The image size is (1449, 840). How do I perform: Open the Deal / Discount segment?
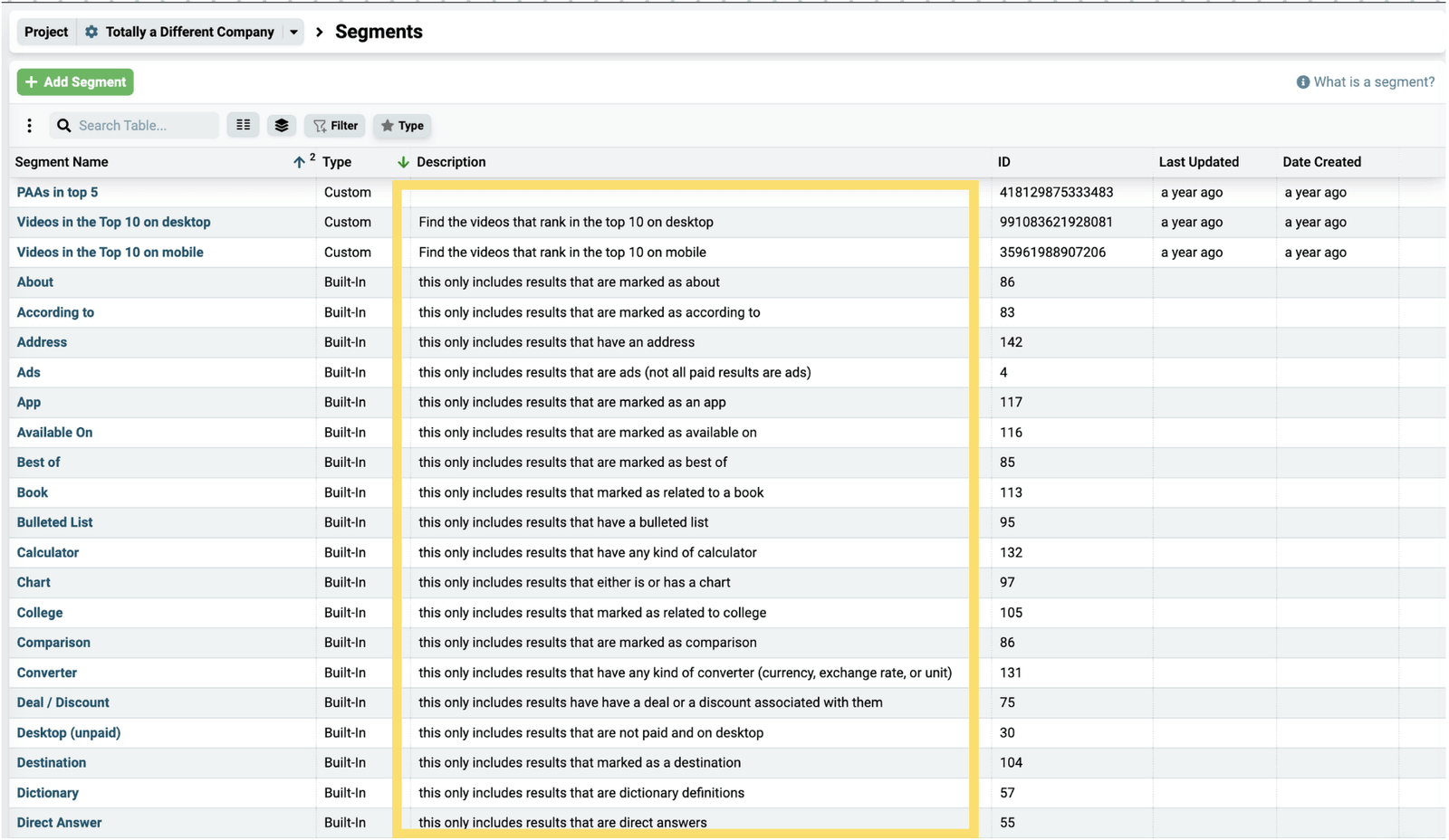tap(62, 702)
